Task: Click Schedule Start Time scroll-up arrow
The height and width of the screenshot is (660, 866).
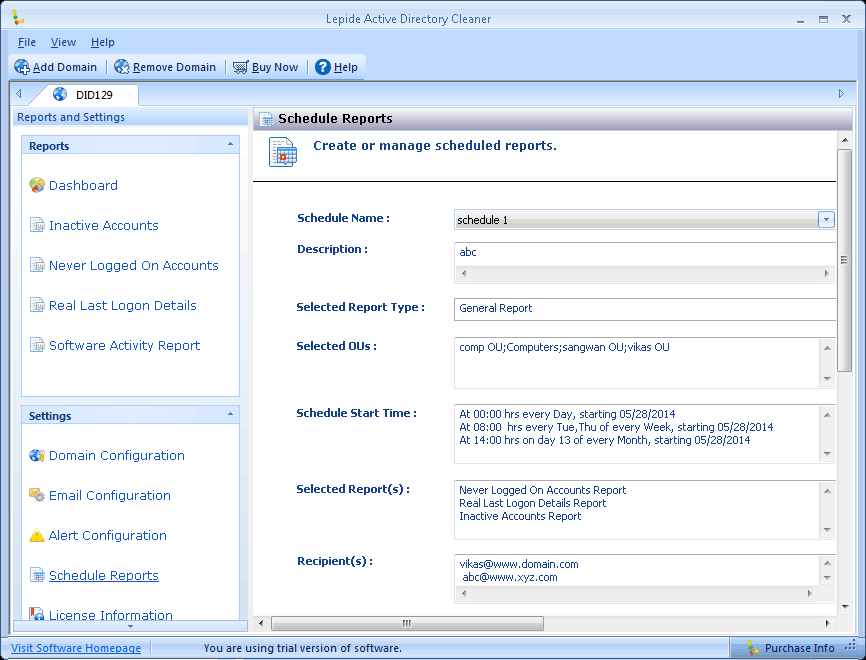Action: point(827,415)
